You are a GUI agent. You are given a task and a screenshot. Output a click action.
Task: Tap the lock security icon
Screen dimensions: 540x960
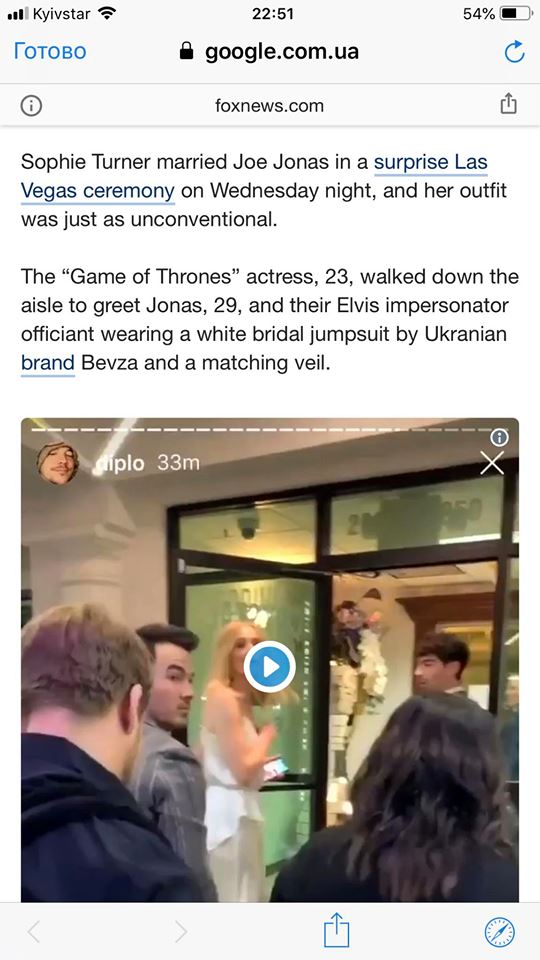pyautogui.click(x=186, y=51)
